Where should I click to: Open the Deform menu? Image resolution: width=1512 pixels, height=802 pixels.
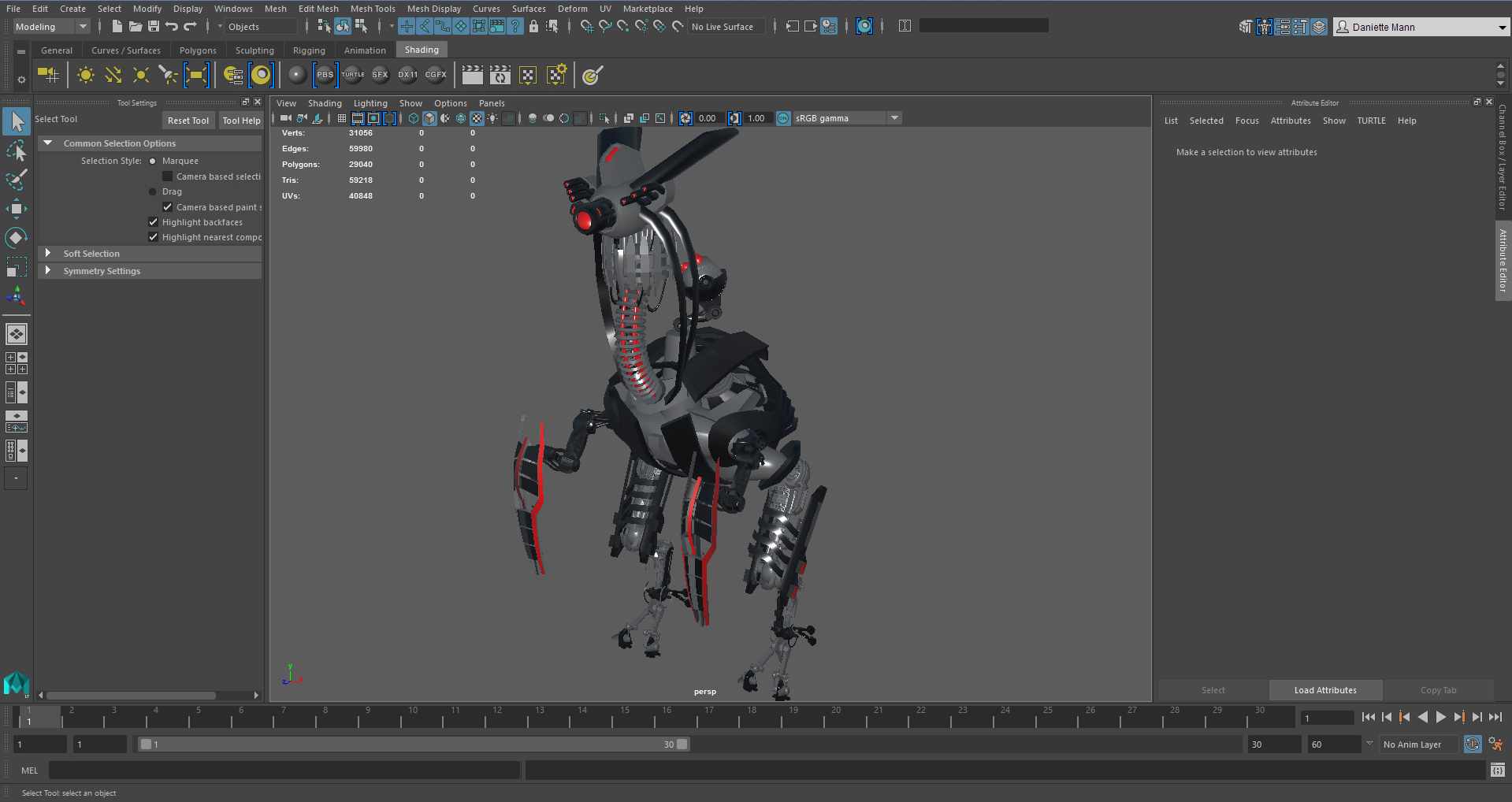[x=573, y=9]
